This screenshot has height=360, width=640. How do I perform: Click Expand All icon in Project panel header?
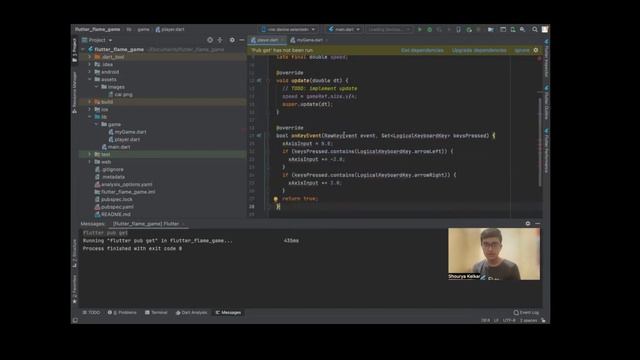pos(220,40)
